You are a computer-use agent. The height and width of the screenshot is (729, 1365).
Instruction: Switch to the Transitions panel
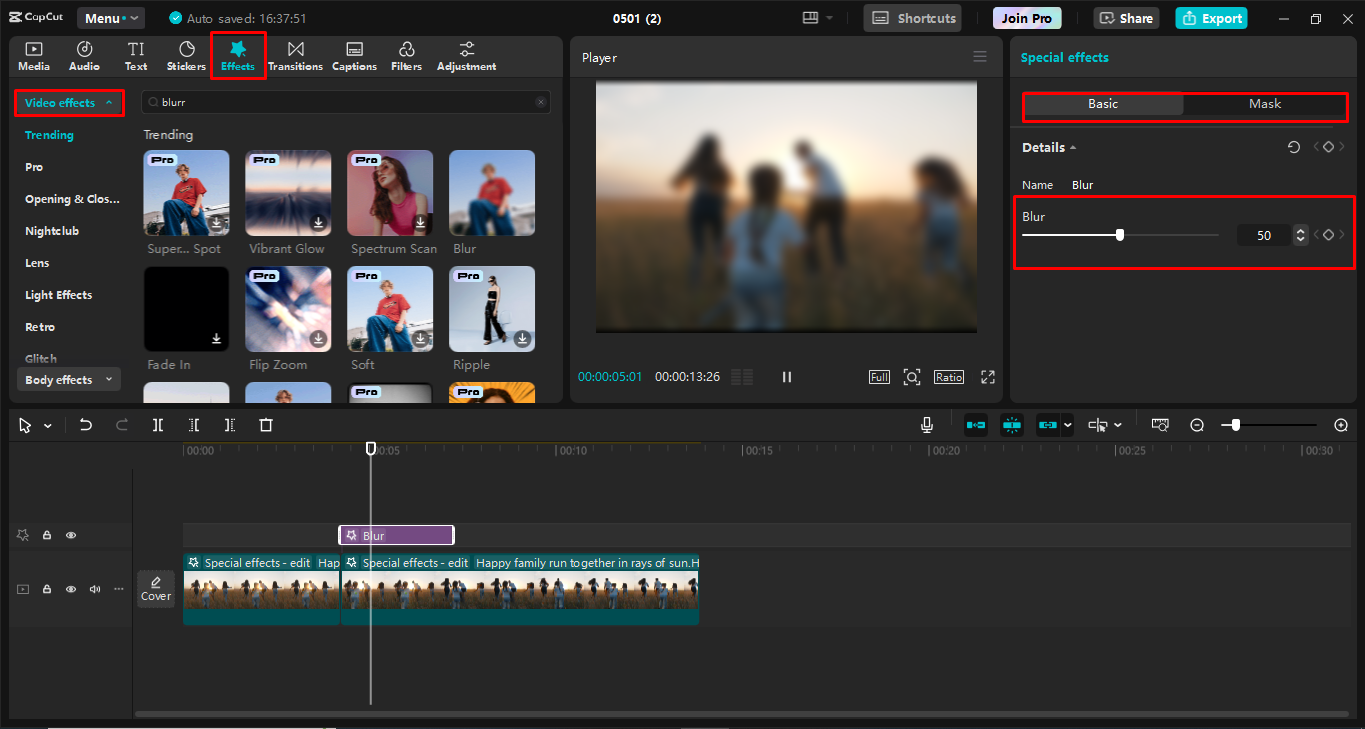click(x=295, y=55)
